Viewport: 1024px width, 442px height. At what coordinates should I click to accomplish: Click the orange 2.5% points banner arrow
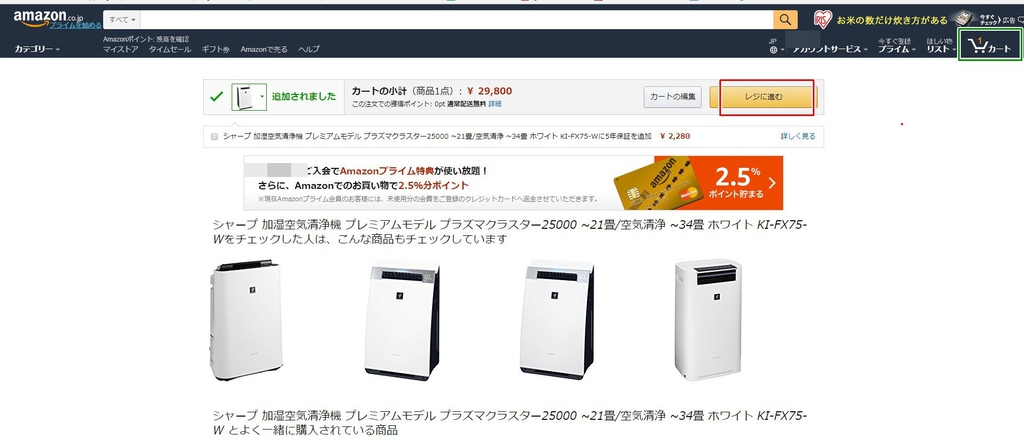tap(773, 183)
